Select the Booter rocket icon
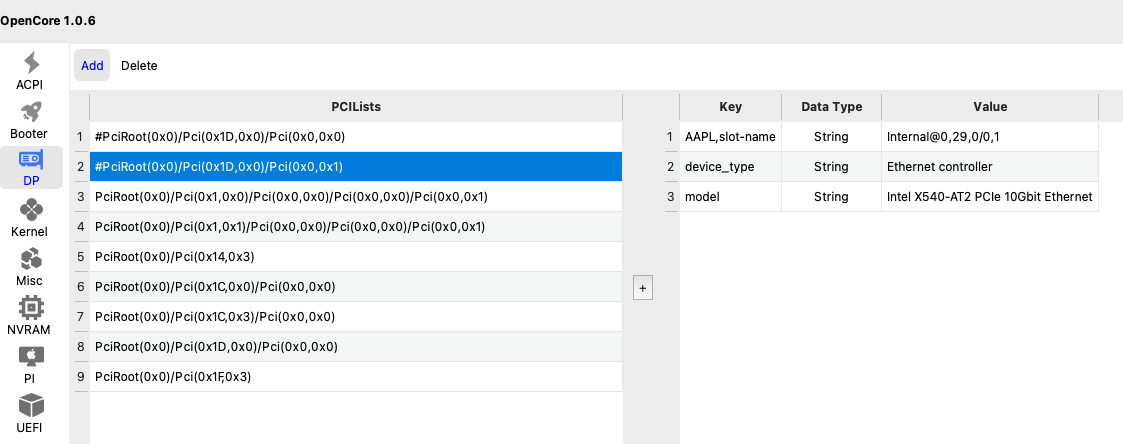1123x444 pixels. click(29, 112)
